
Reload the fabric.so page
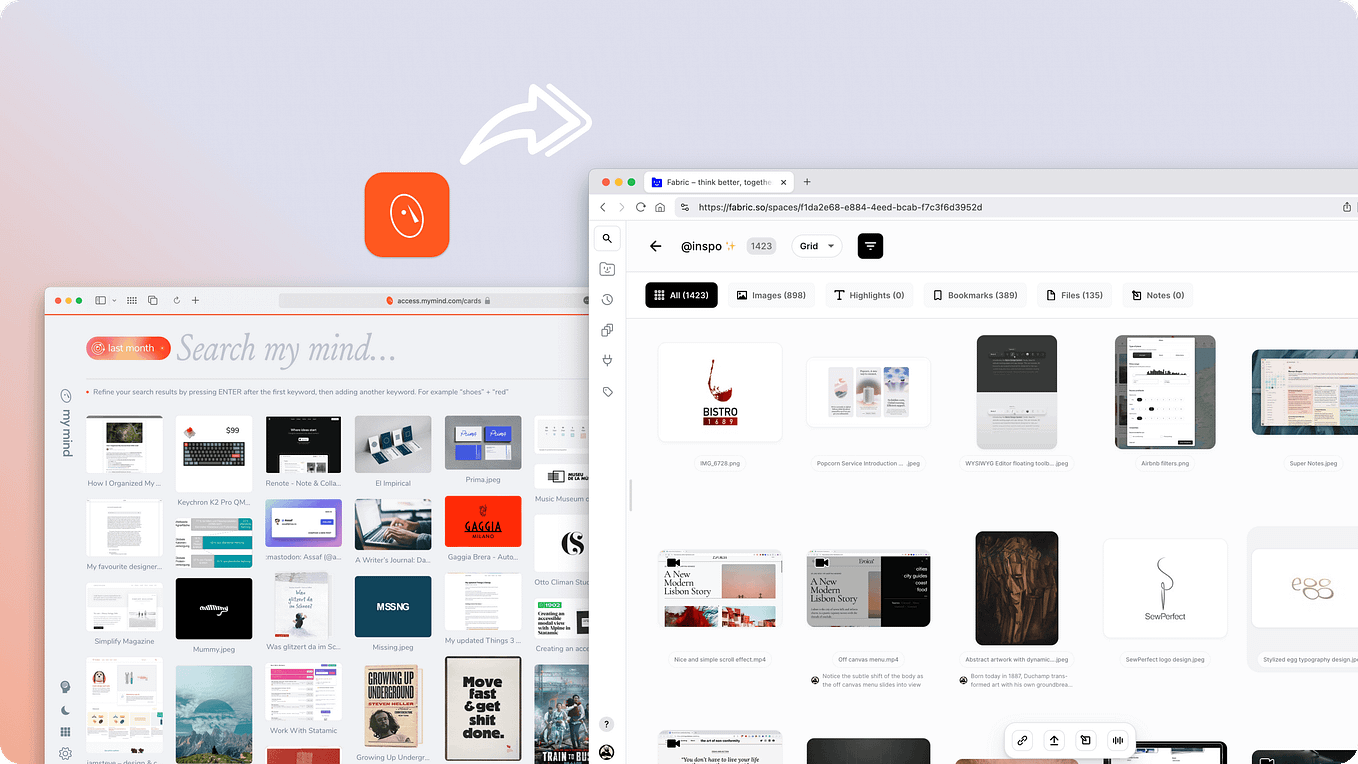pyautogui.click(x=640, y=207)
